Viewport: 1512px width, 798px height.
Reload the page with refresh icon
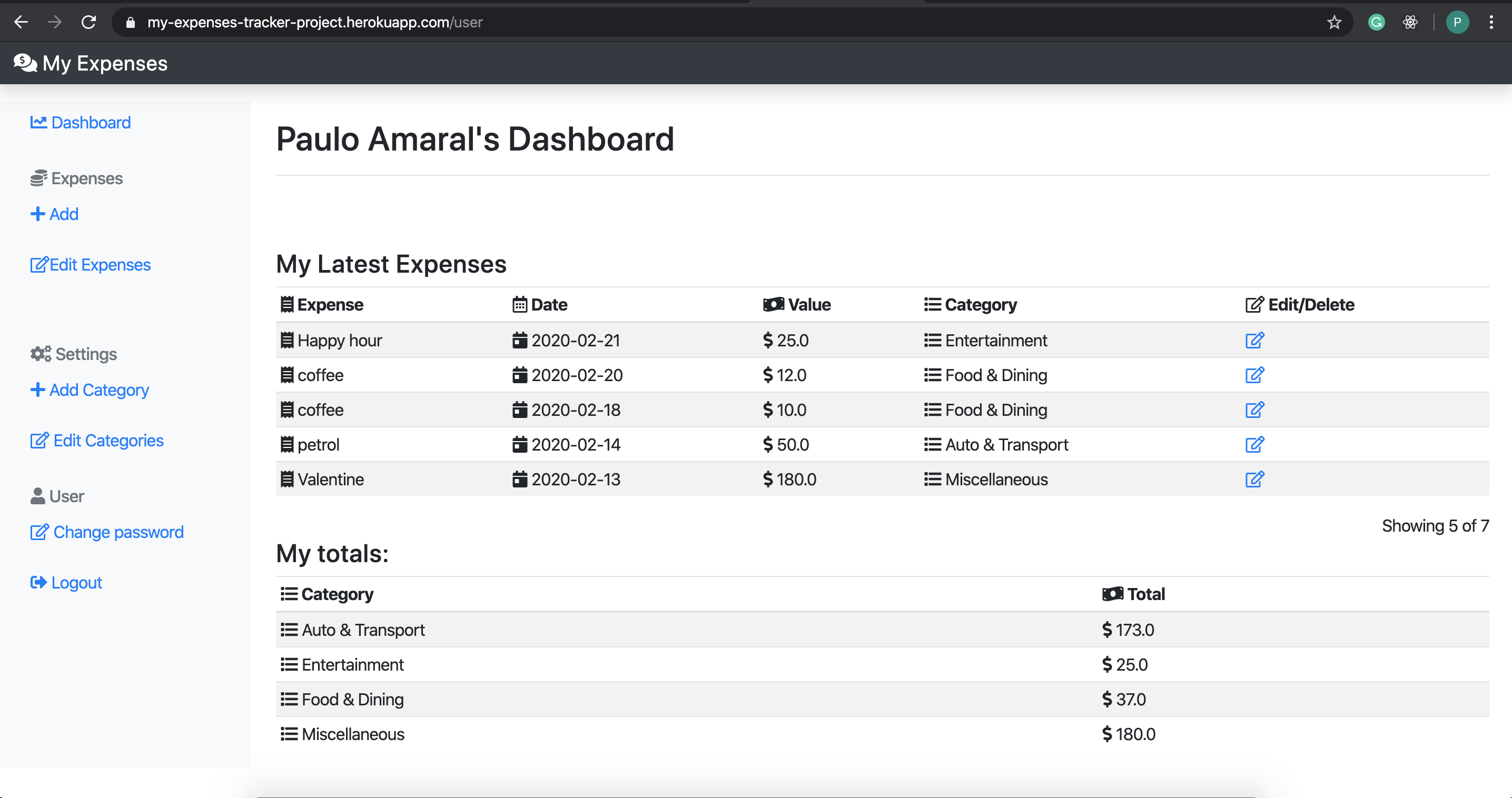pos(88,22)
